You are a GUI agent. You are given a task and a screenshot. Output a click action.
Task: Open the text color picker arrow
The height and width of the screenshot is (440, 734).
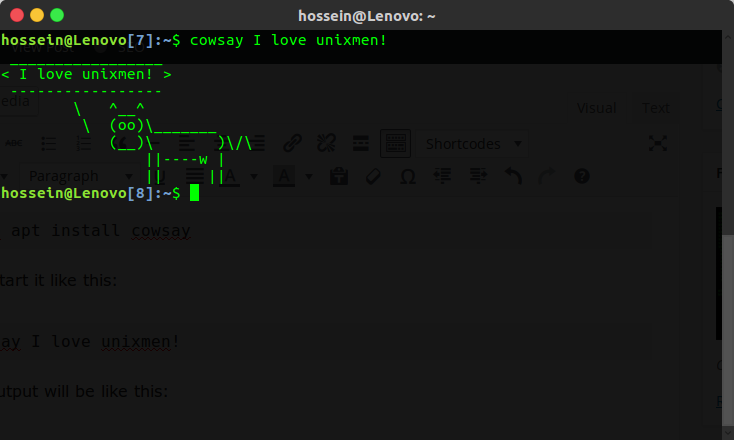pyautogui.click(x=254, y=176)
